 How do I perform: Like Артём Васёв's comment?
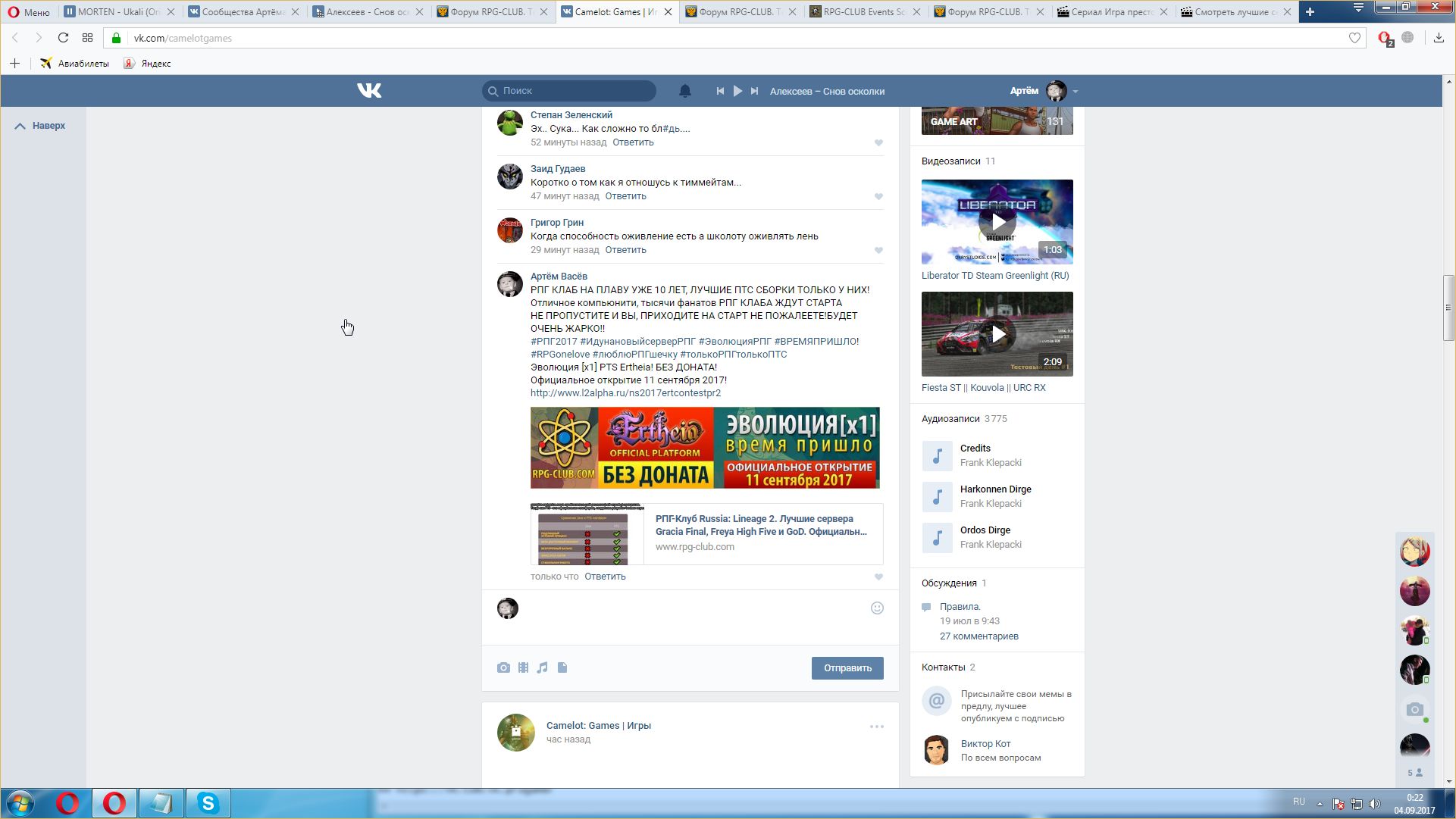878,577
